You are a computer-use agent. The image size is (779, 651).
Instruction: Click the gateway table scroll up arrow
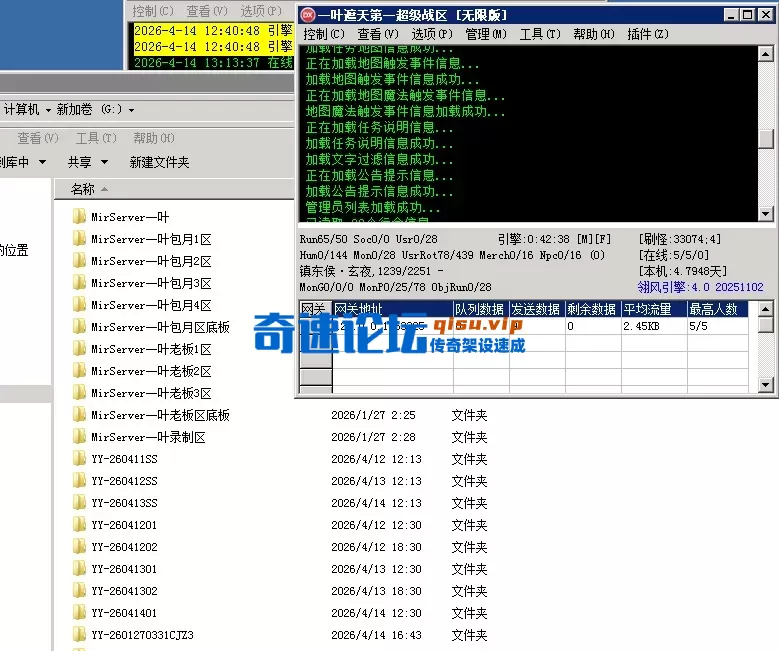[x=766, y=309]
